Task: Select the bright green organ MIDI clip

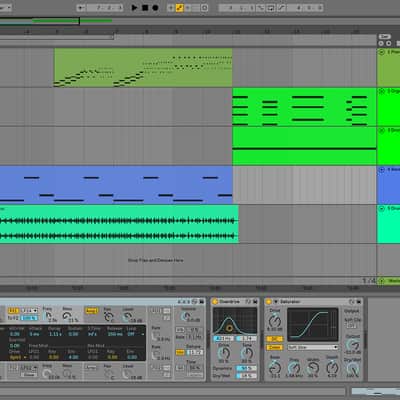Action: pyautogui.click(x=304, y=107)
